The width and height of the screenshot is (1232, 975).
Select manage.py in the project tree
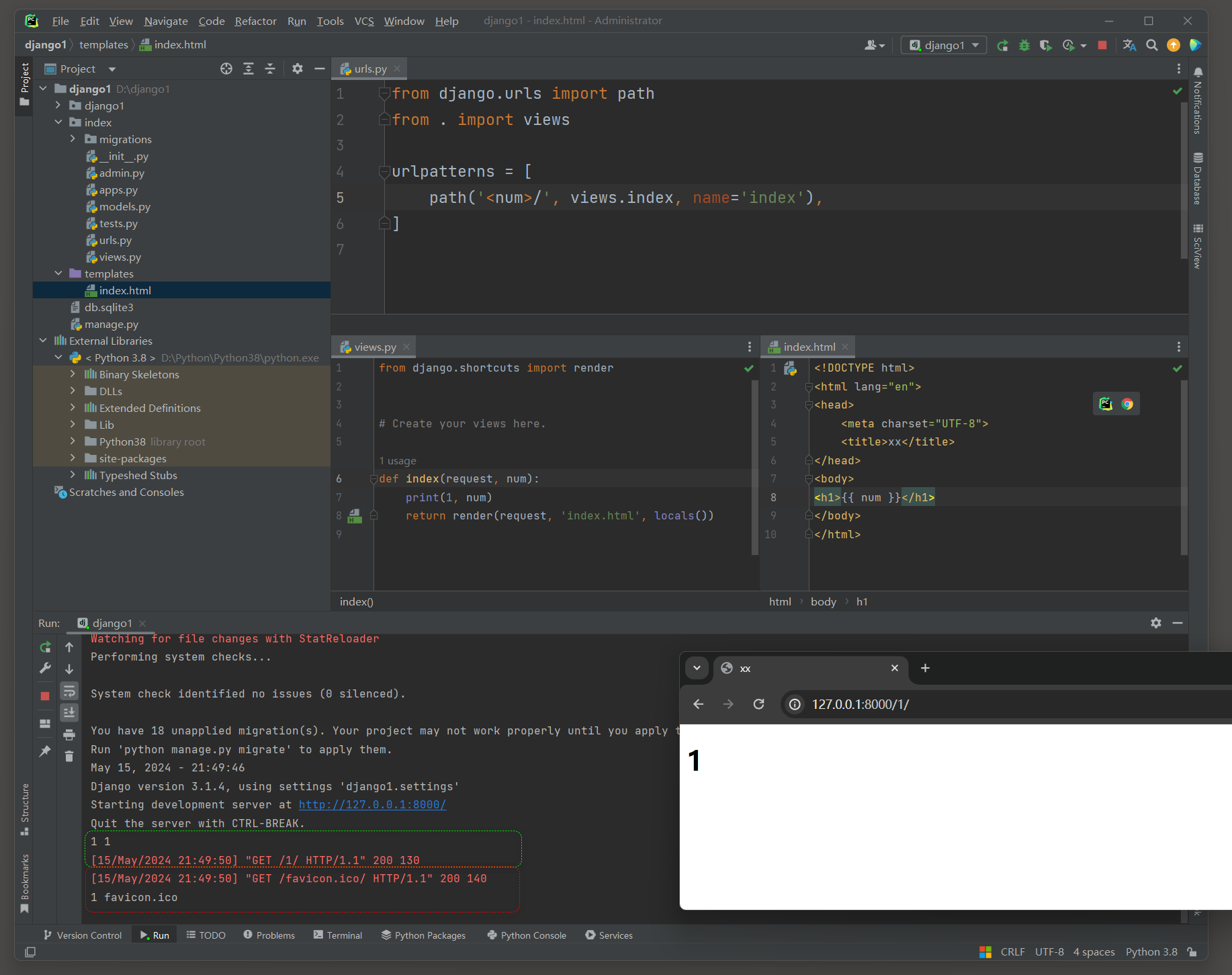(112, 324)
